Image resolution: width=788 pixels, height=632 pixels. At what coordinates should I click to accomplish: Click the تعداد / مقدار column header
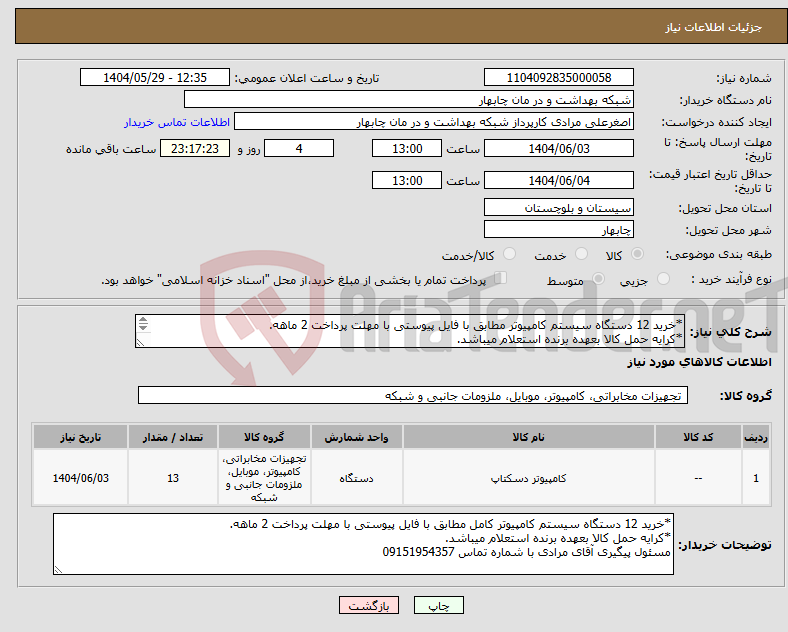coord(173,437)
